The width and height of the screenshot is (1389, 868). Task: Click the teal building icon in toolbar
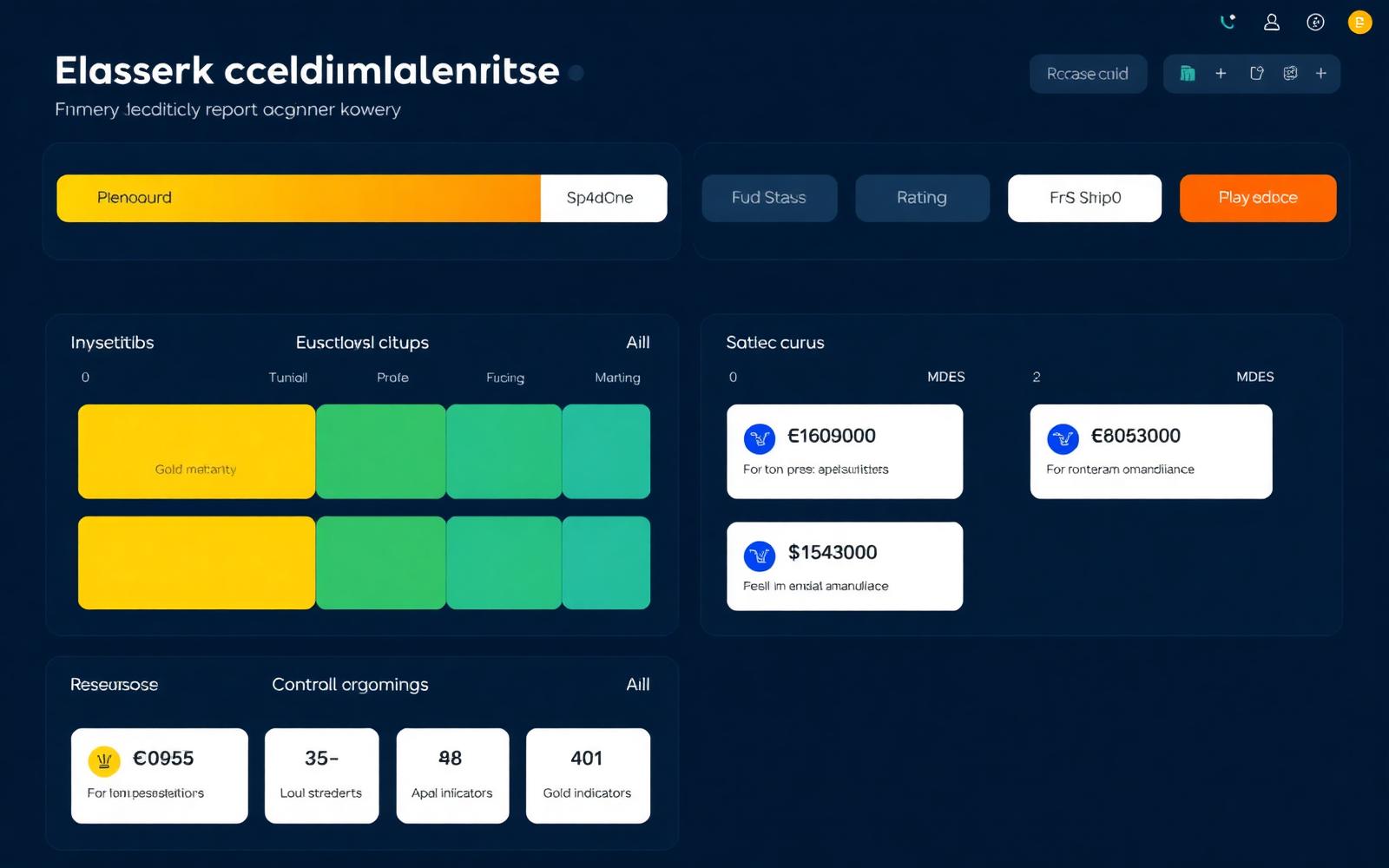[1188, 74]
